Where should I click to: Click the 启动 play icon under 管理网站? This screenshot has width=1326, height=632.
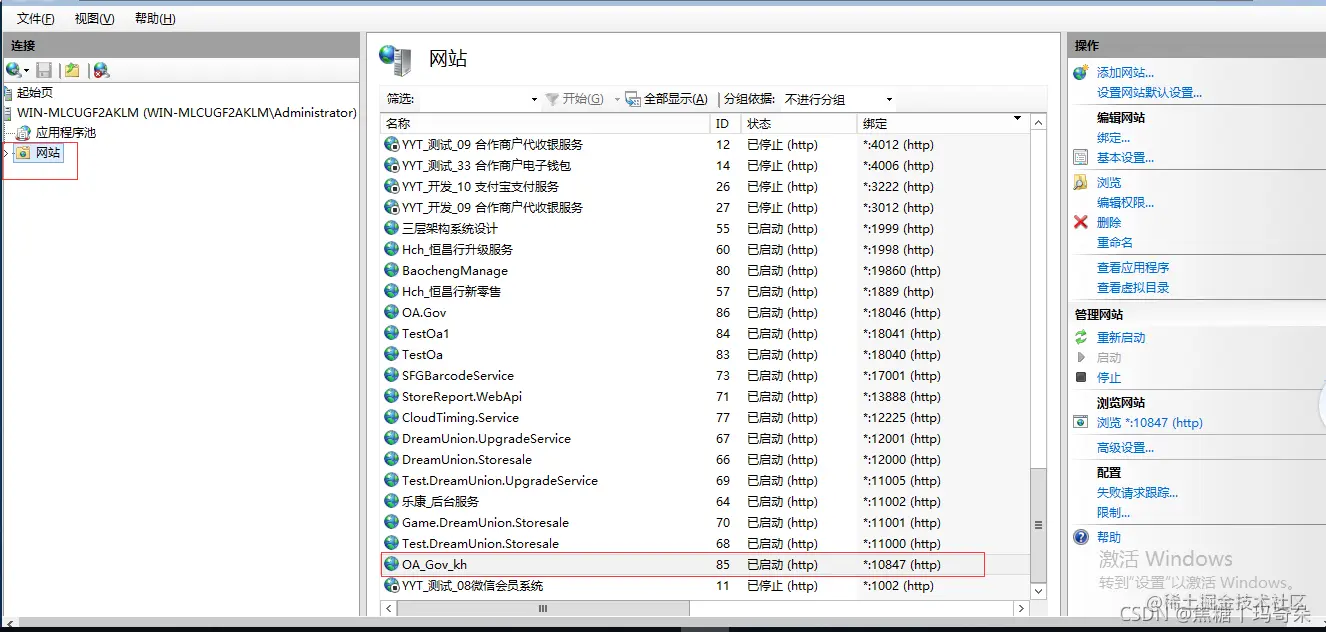pyautogui.click(x=1080, y=358)
